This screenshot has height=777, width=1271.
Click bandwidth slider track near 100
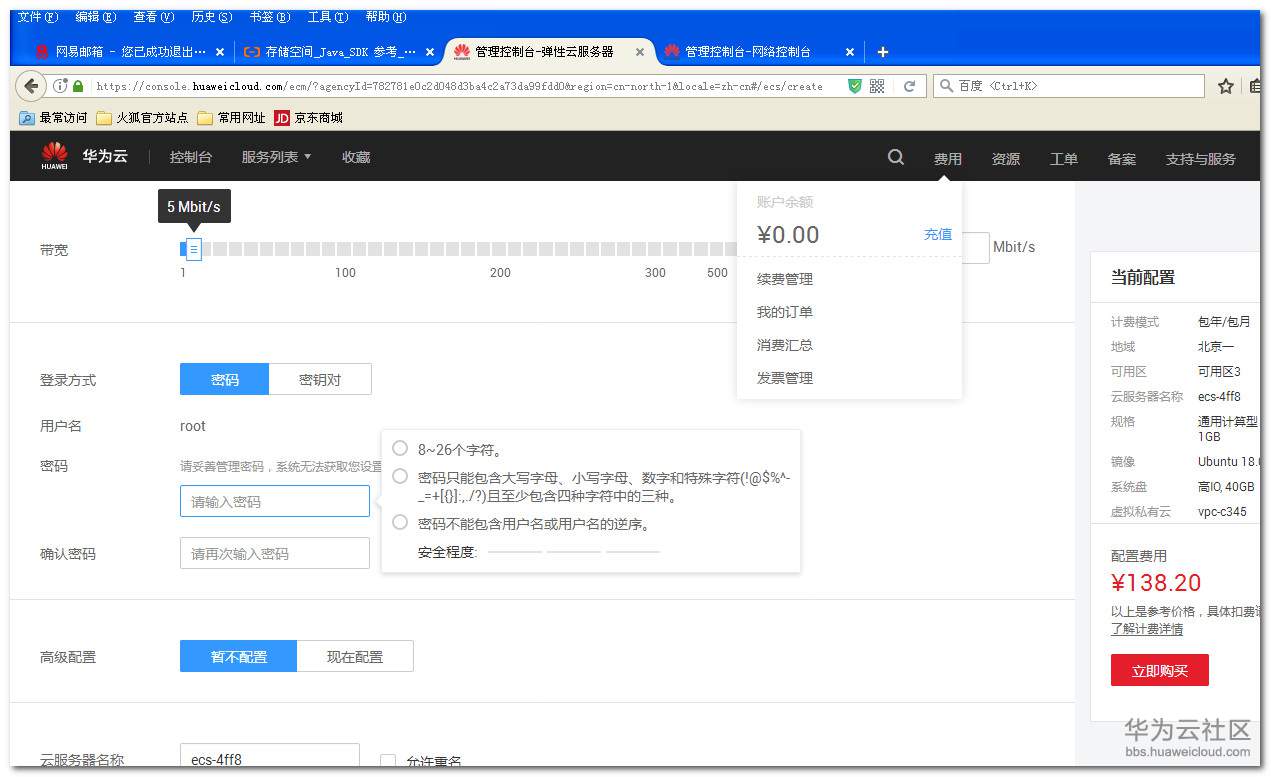[x=345, y=249]
